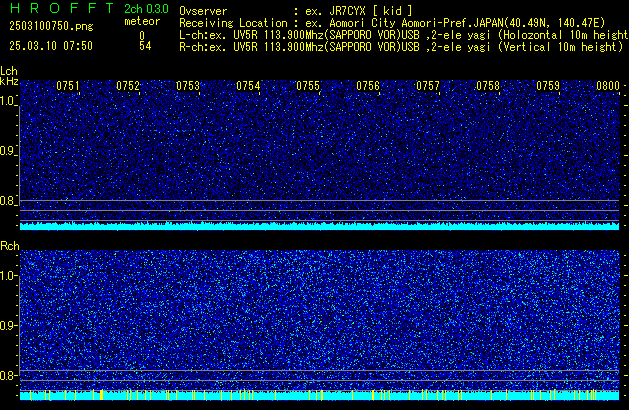Click the kHz unit label

9,81
